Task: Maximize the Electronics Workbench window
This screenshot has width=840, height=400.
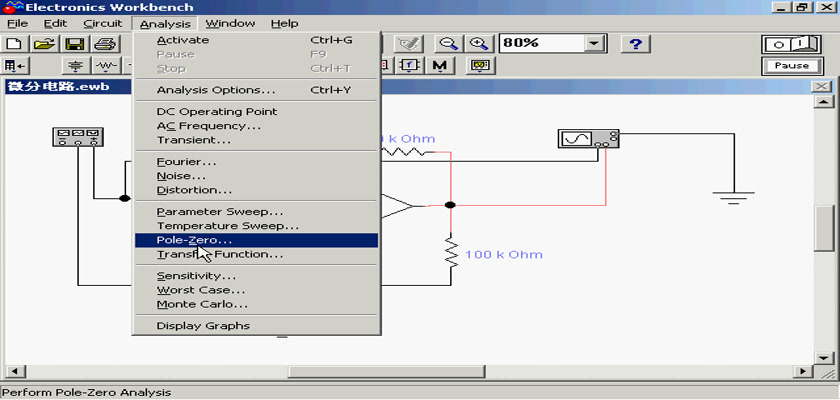Action: tap(802, 7)
